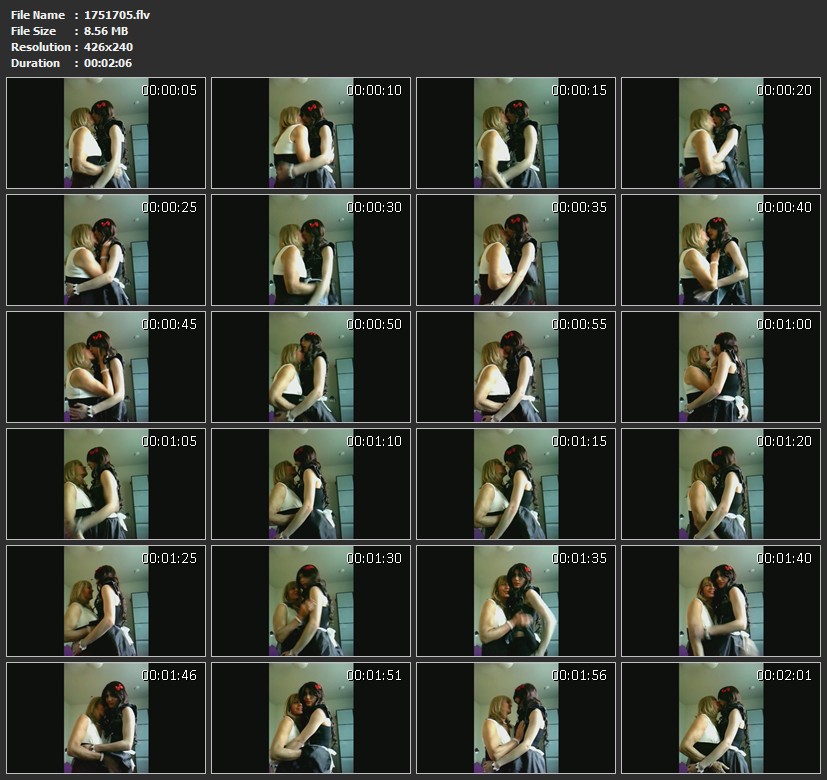Click the thumbnail marked 00:00:25
827x780 pixels.
(x=106, y=250)
